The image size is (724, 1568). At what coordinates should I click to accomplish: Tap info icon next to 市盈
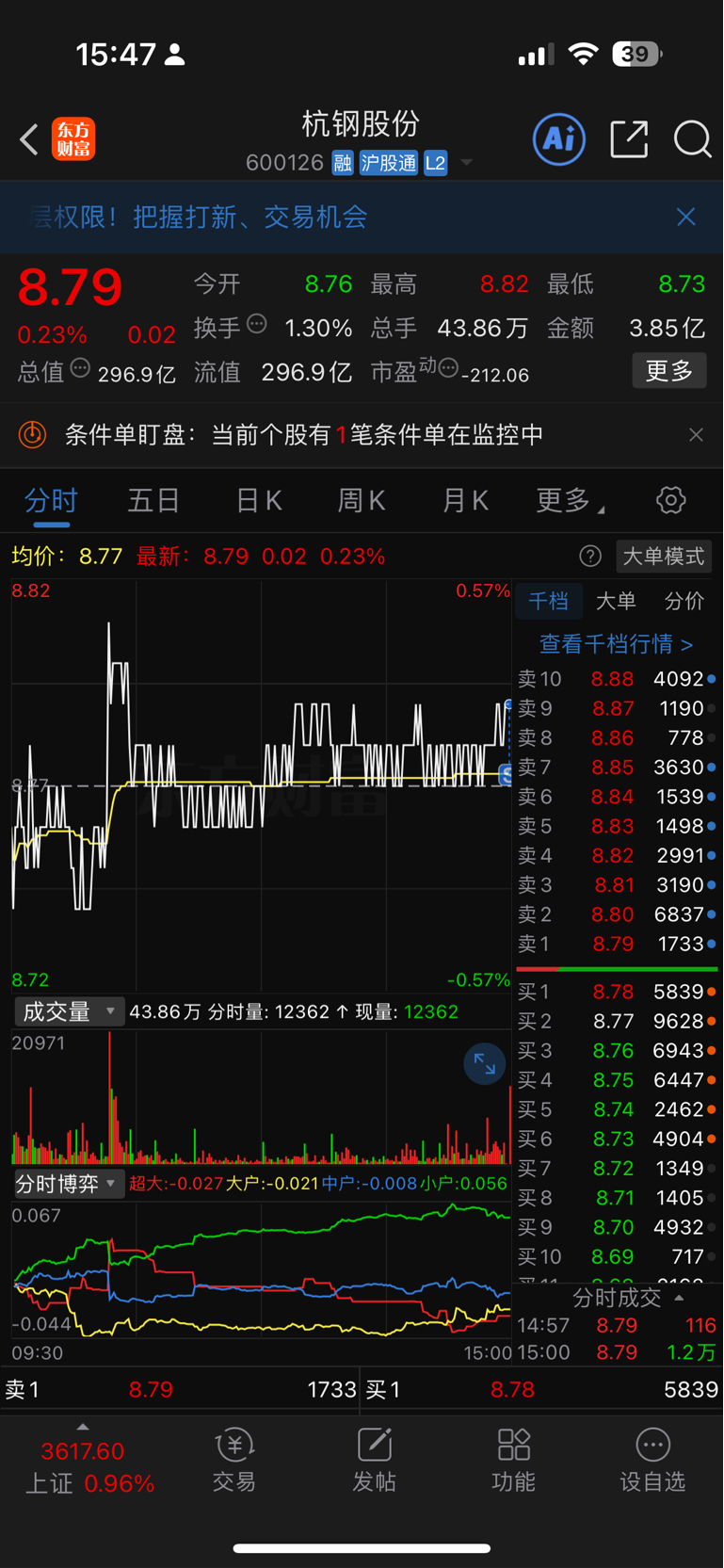click(x=448, y=367)
